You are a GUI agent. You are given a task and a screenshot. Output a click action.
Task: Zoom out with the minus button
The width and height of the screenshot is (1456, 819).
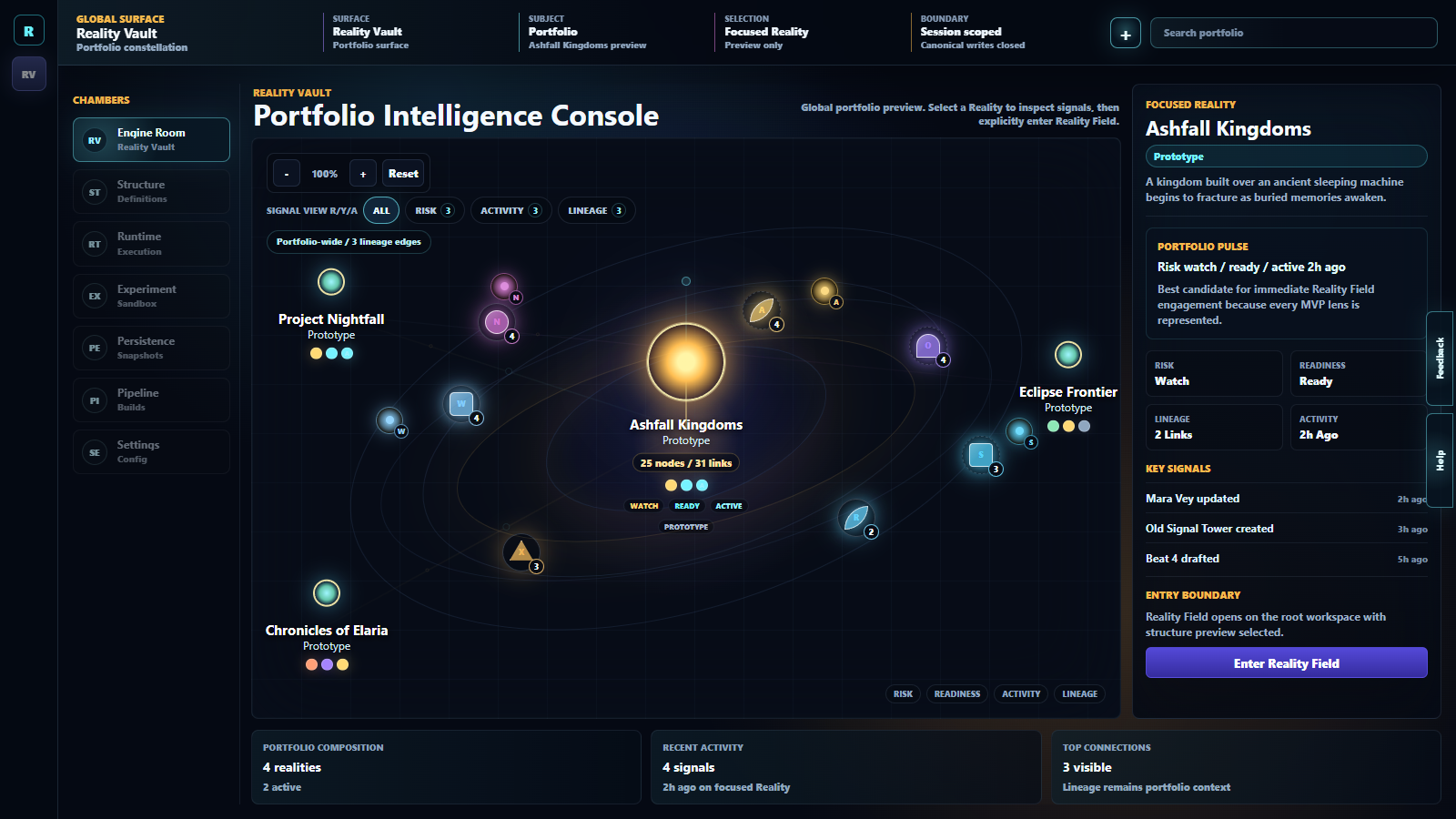[287, 174]
